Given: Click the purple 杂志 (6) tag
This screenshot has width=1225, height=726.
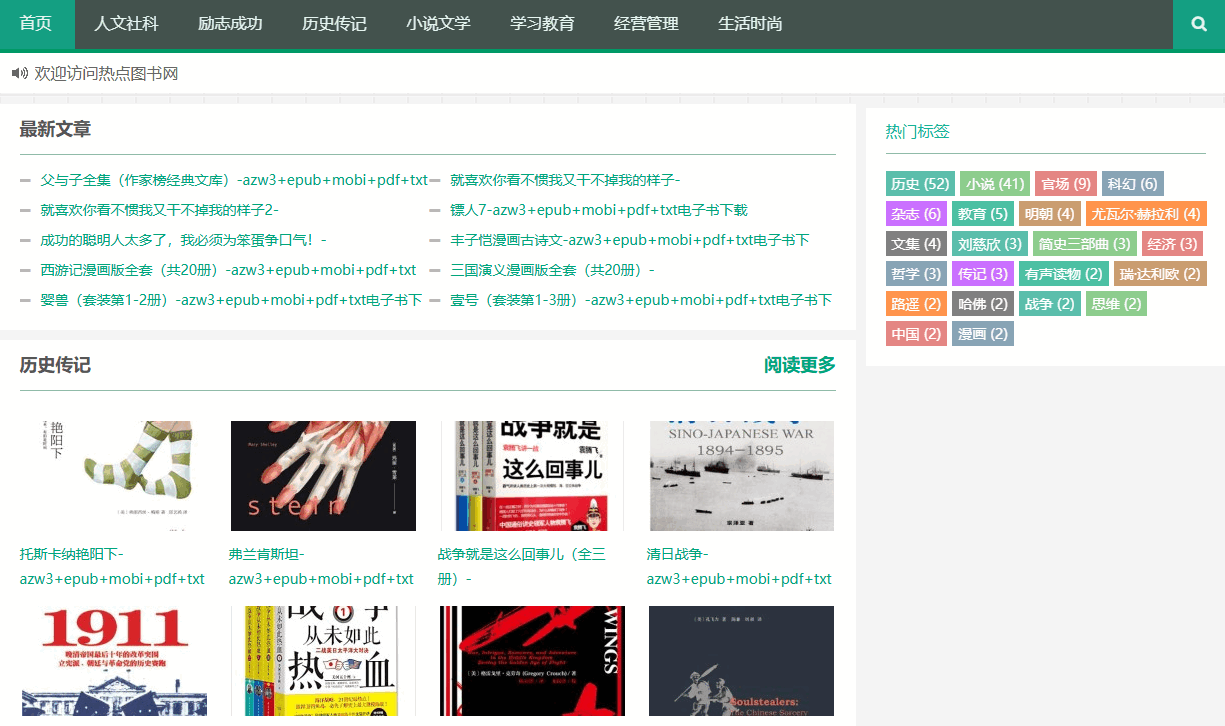Looking at the screenshot, I should pos(915,214).
